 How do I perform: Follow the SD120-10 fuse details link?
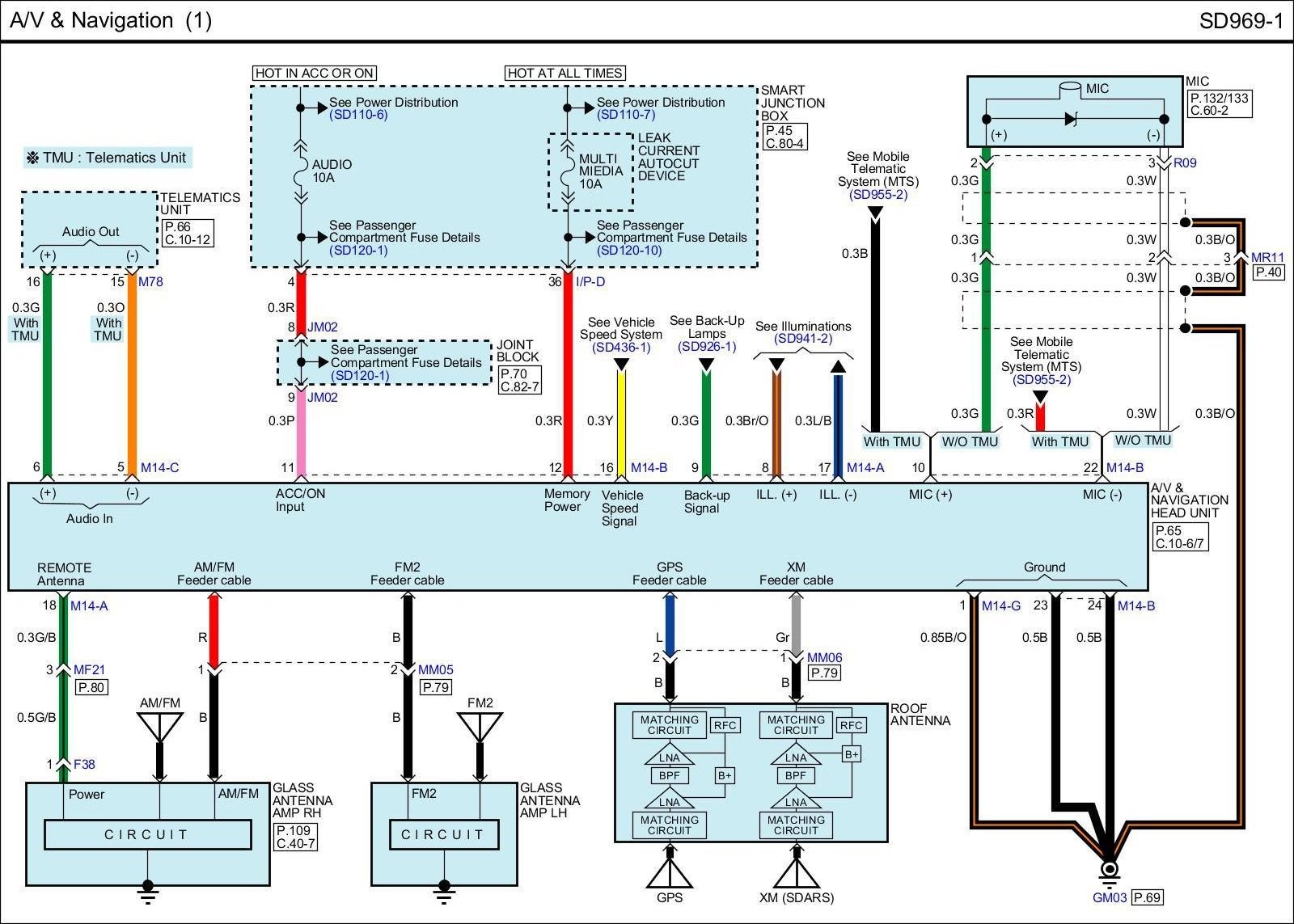click(x=629, y=251)
